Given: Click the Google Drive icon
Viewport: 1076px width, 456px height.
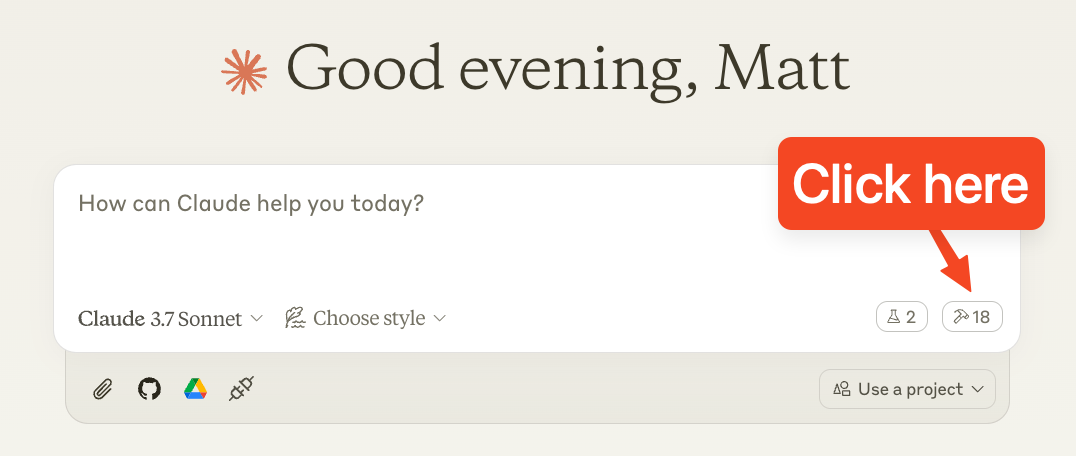Looking at the screenshot, I should pyautogui.click(x=195, y=389).
